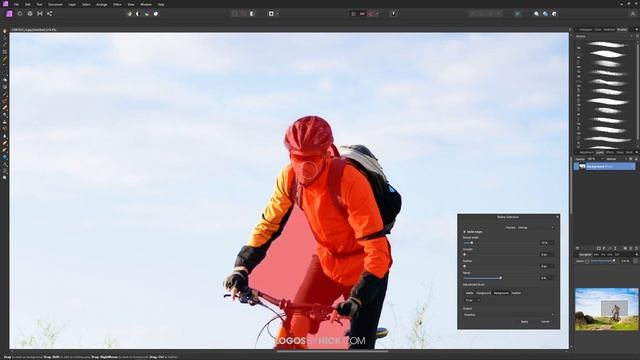Viewport: 640px width, 360px height.
Task: Click the Invert Pixel Selection toolbar icon
Action: coord(252,13)
